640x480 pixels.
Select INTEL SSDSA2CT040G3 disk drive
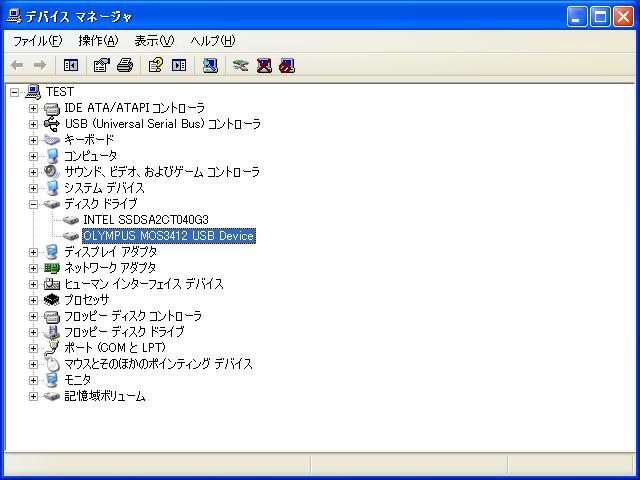146,220
